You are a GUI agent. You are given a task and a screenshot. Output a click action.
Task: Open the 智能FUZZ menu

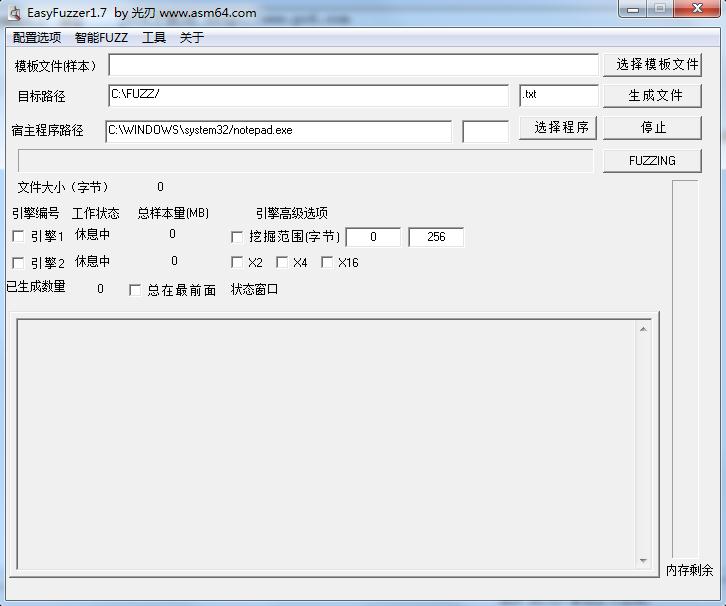(x=101, y=37)
